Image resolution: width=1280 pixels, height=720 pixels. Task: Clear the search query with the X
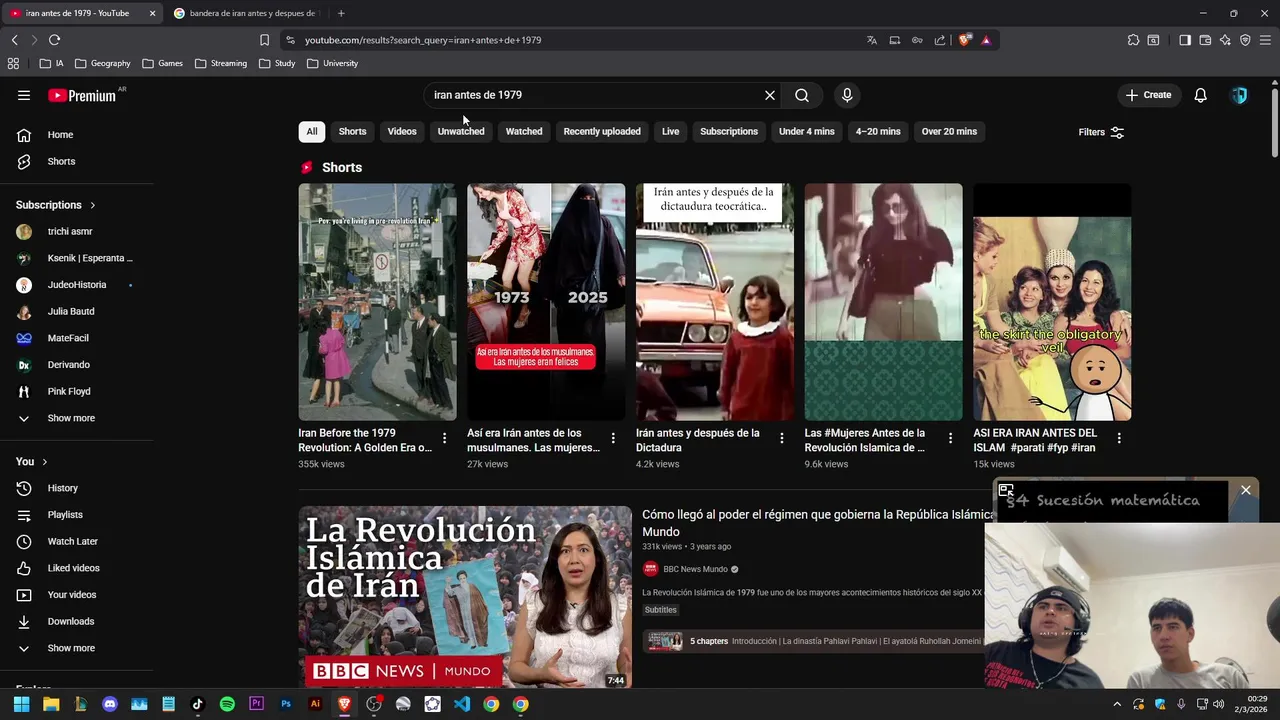(770, 95)
